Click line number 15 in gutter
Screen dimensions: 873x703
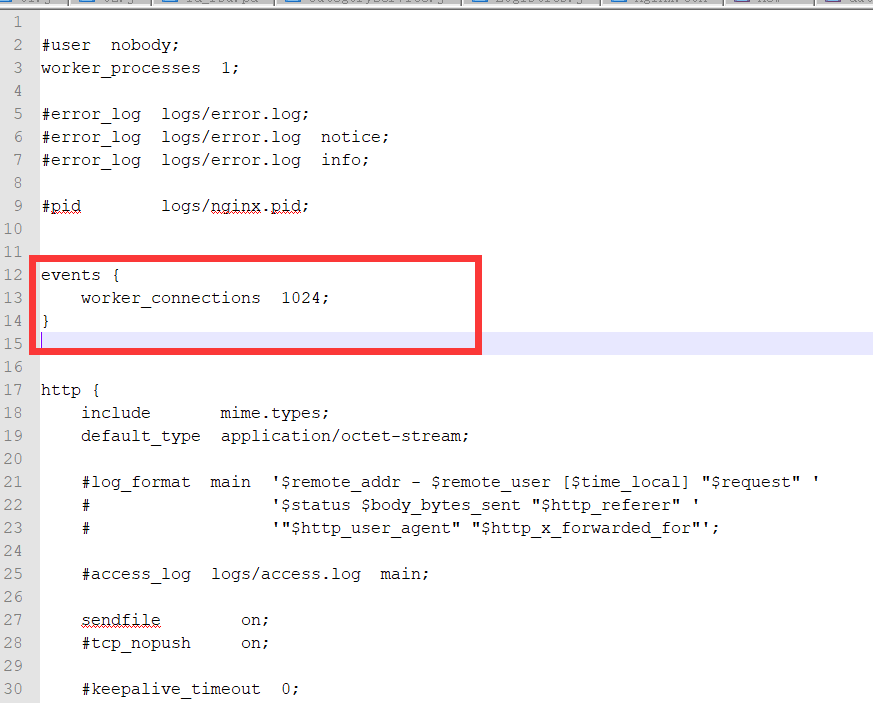tap(13, 344)
